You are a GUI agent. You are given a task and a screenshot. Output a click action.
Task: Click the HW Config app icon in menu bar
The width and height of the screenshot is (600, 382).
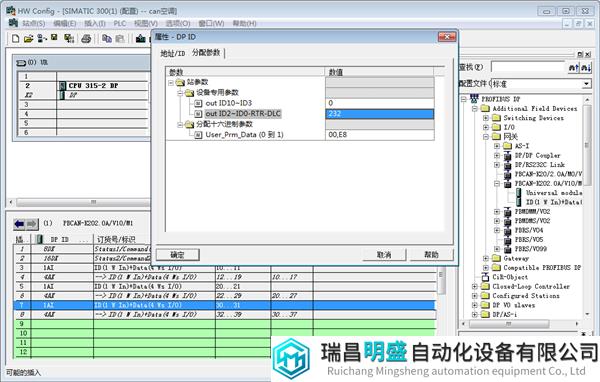coord(13,23)
